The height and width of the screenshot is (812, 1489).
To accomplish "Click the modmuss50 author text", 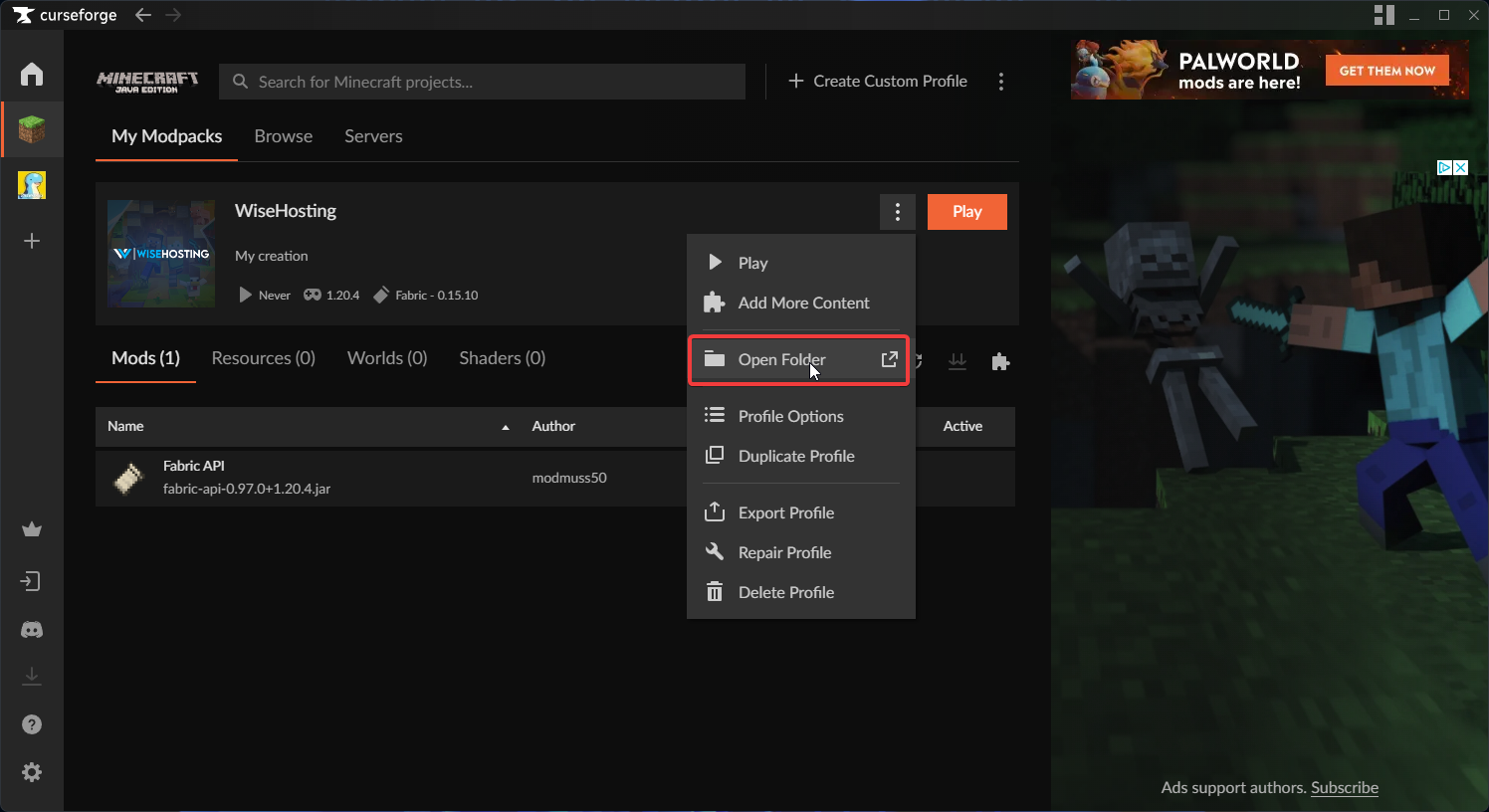I will coord(569,478).
